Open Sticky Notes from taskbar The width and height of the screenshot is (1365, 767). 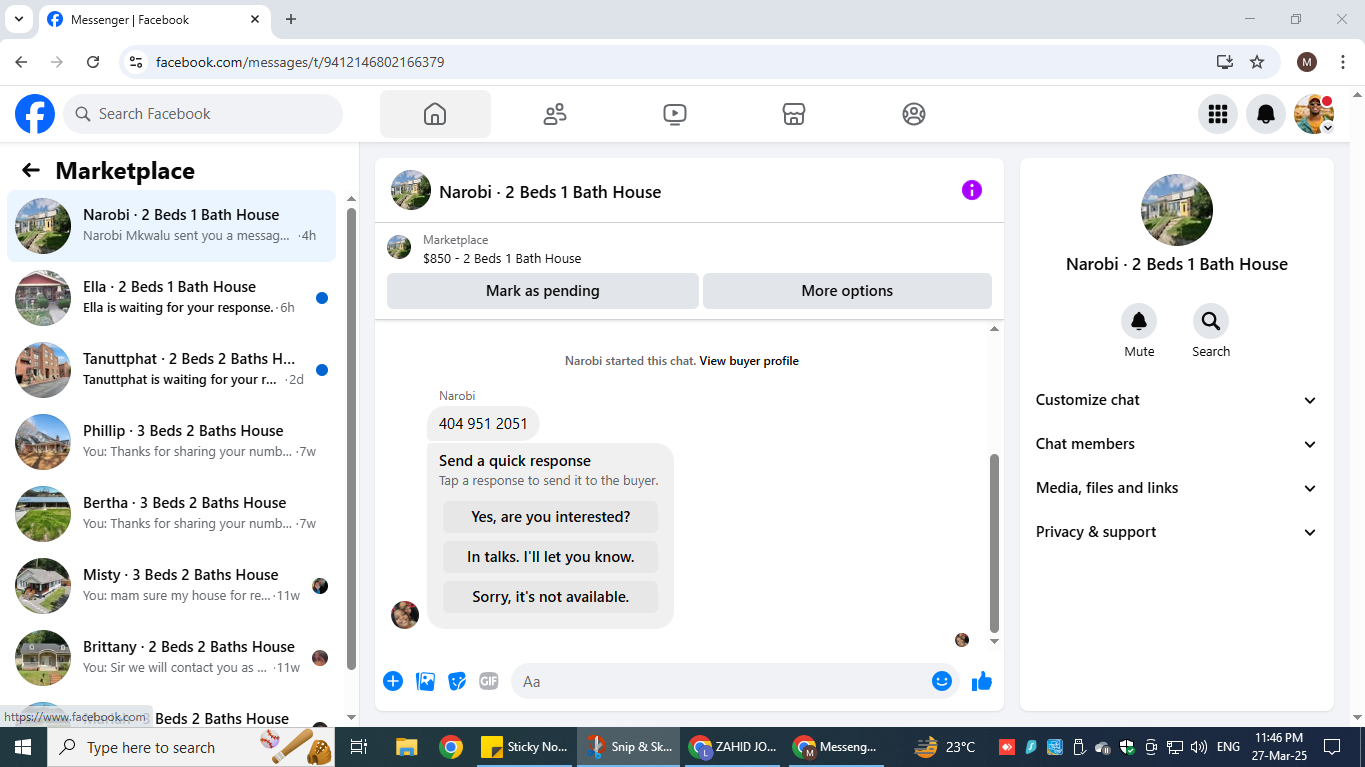(x=525, y=747)
